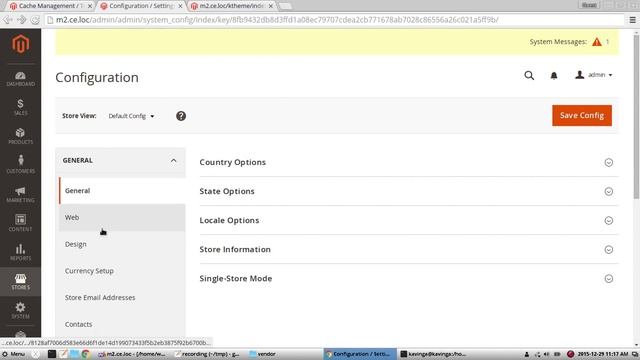The image size is (640, 360).
Task: Click the Store View help question mark
Action: tap(181, 116)
